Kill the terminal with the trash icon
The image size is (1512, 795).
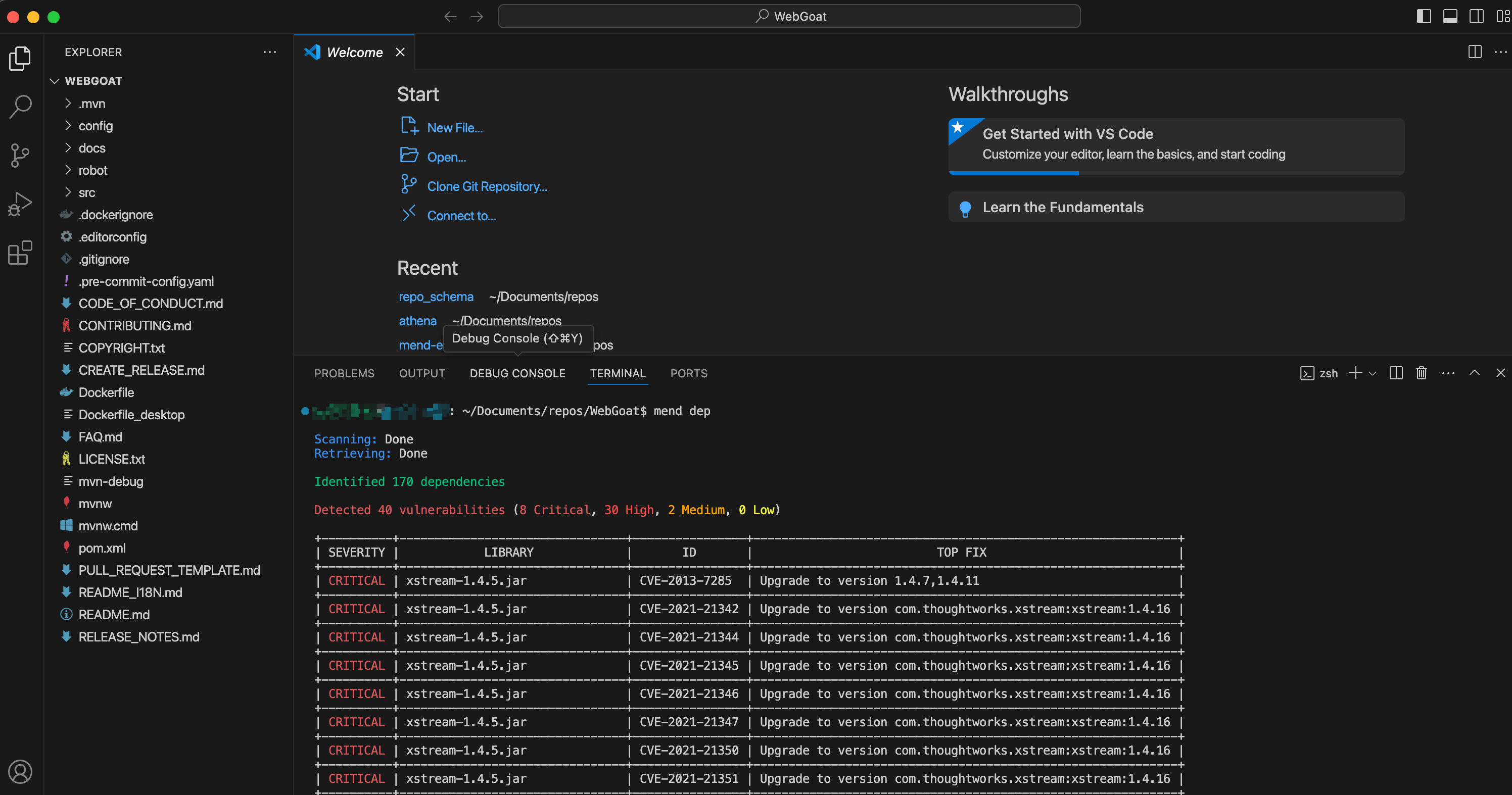click(1421, 373)
